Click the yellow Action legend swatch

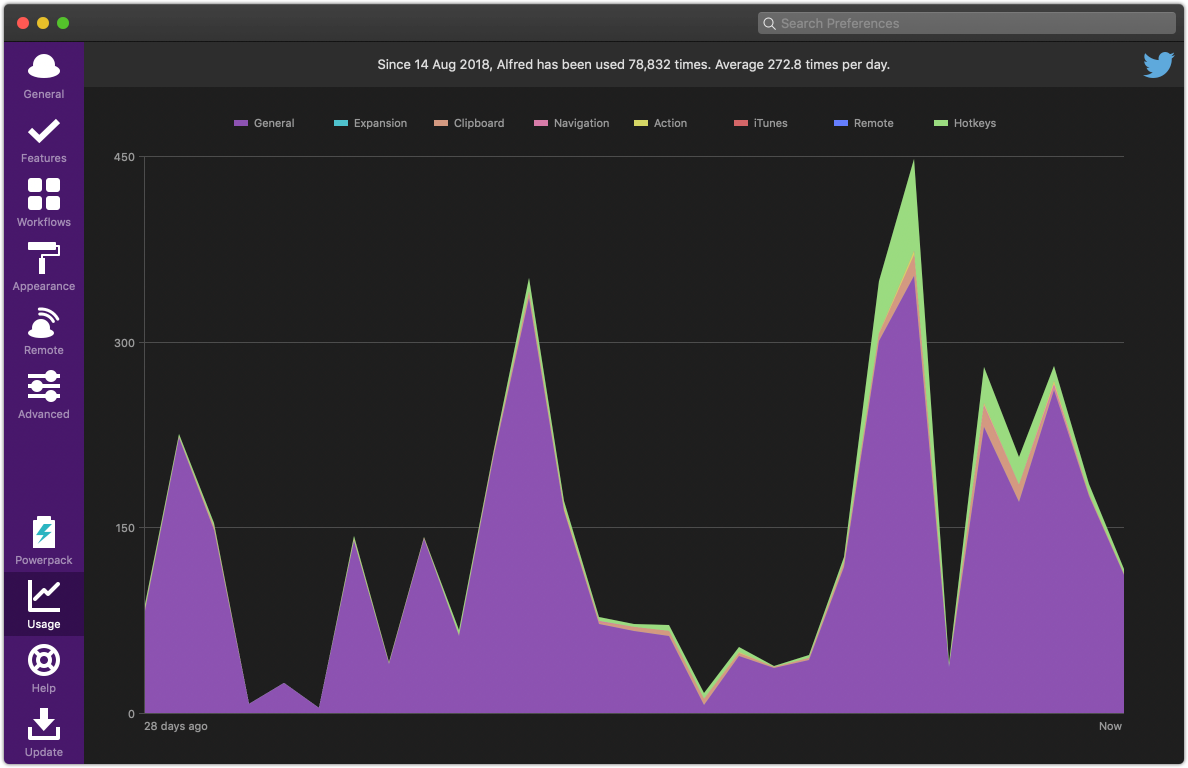pyautogui.click(x=641, y=123)
